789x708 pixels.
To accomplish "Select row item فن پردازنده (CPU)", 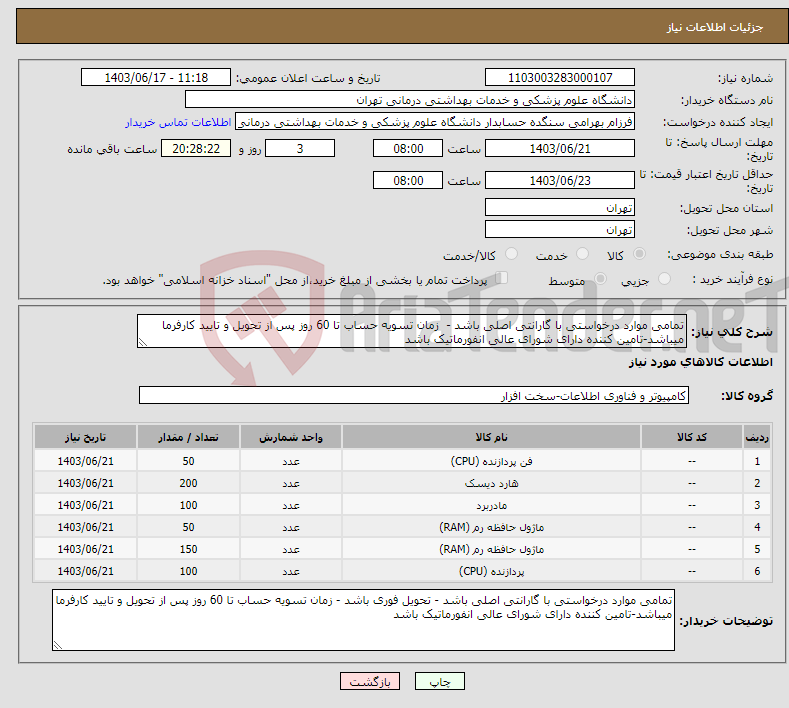I will pyautogui.click(x=491, y=461).
